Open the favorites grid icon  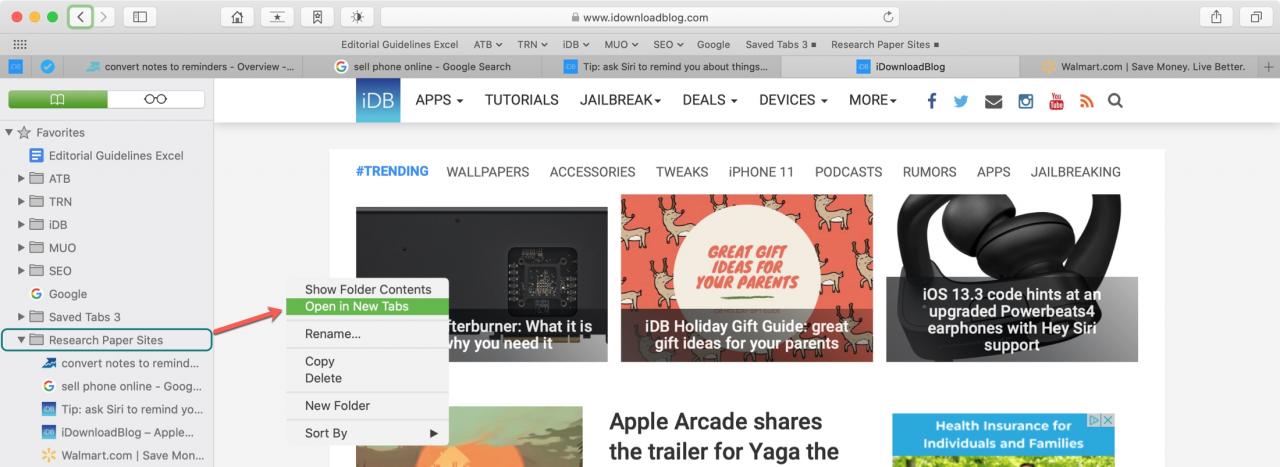[18, 45]
